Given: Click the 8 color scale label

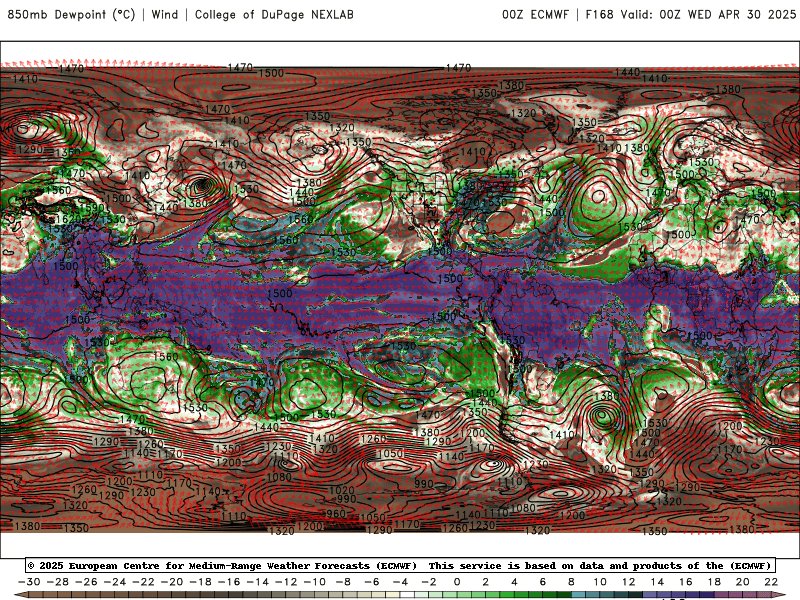Looking at the screenshot, I should [x=571, y=582].
